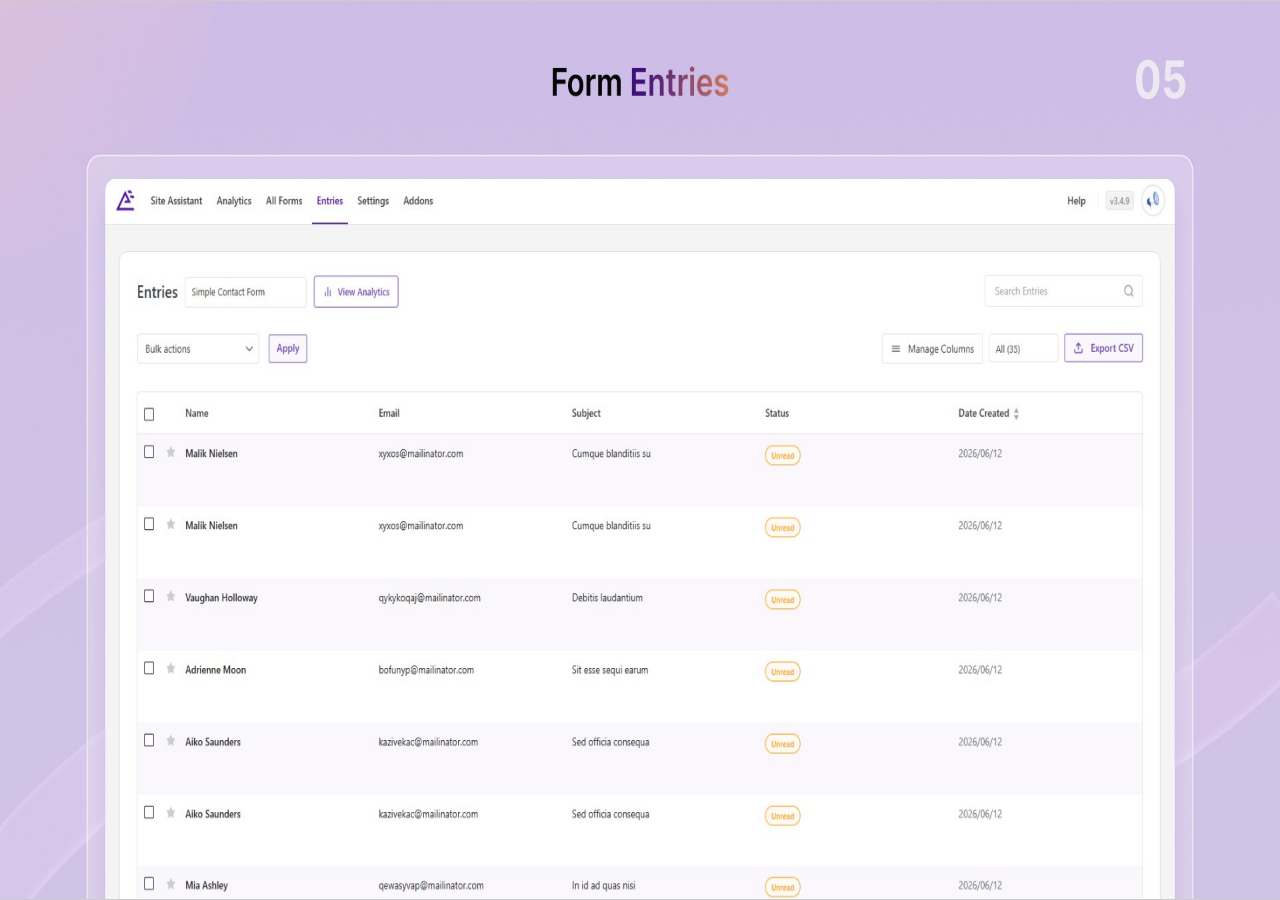Click the magnifier icon in Search Entries

1129,291
